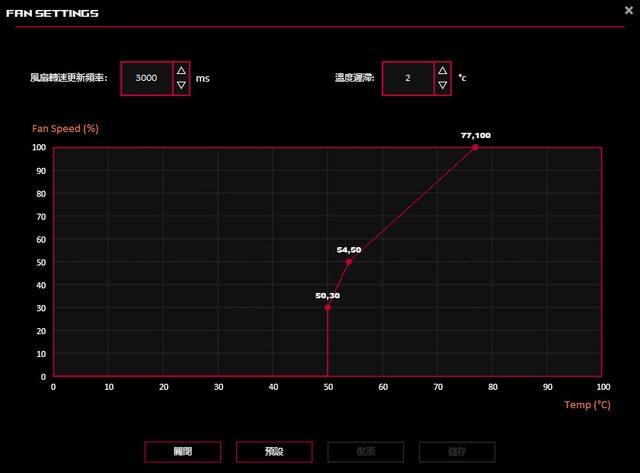Screen dimensions: 640x473
Task: Click the FAN SETTINGS title text
Action: [52, 13]
